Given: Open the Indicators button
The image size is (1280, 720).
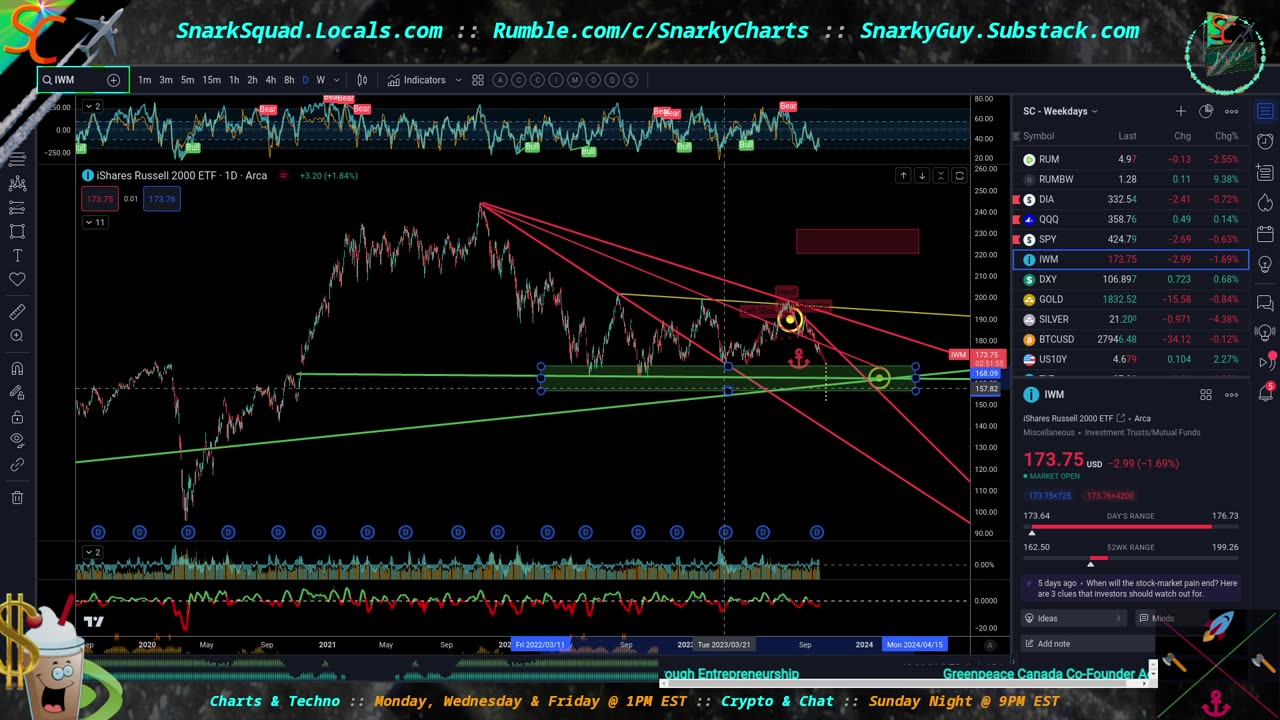Looking at the screenshot, I should (x=417, y=80).
